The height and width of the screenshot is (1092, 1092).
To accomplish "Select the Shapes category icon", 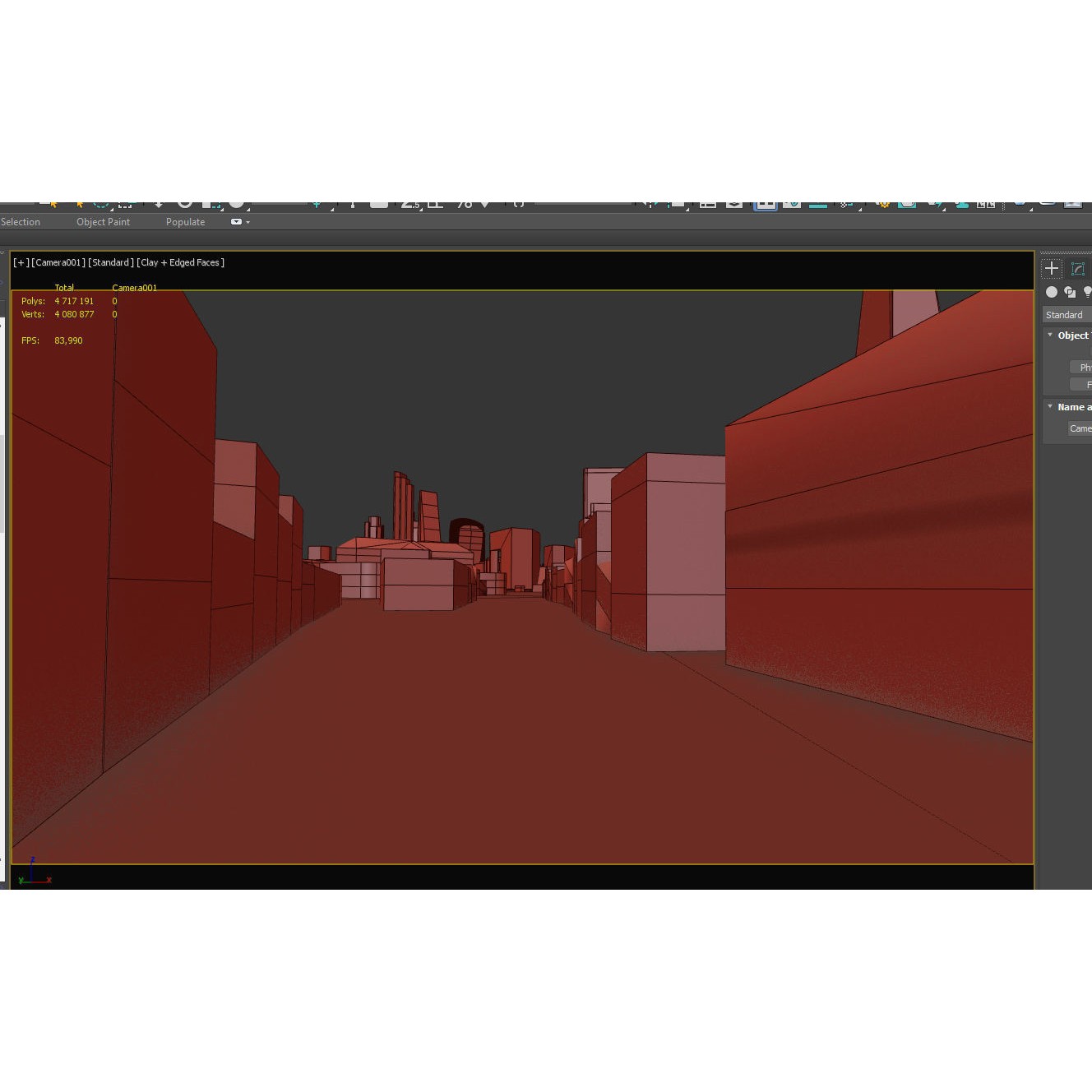I will click(1070, 293).
